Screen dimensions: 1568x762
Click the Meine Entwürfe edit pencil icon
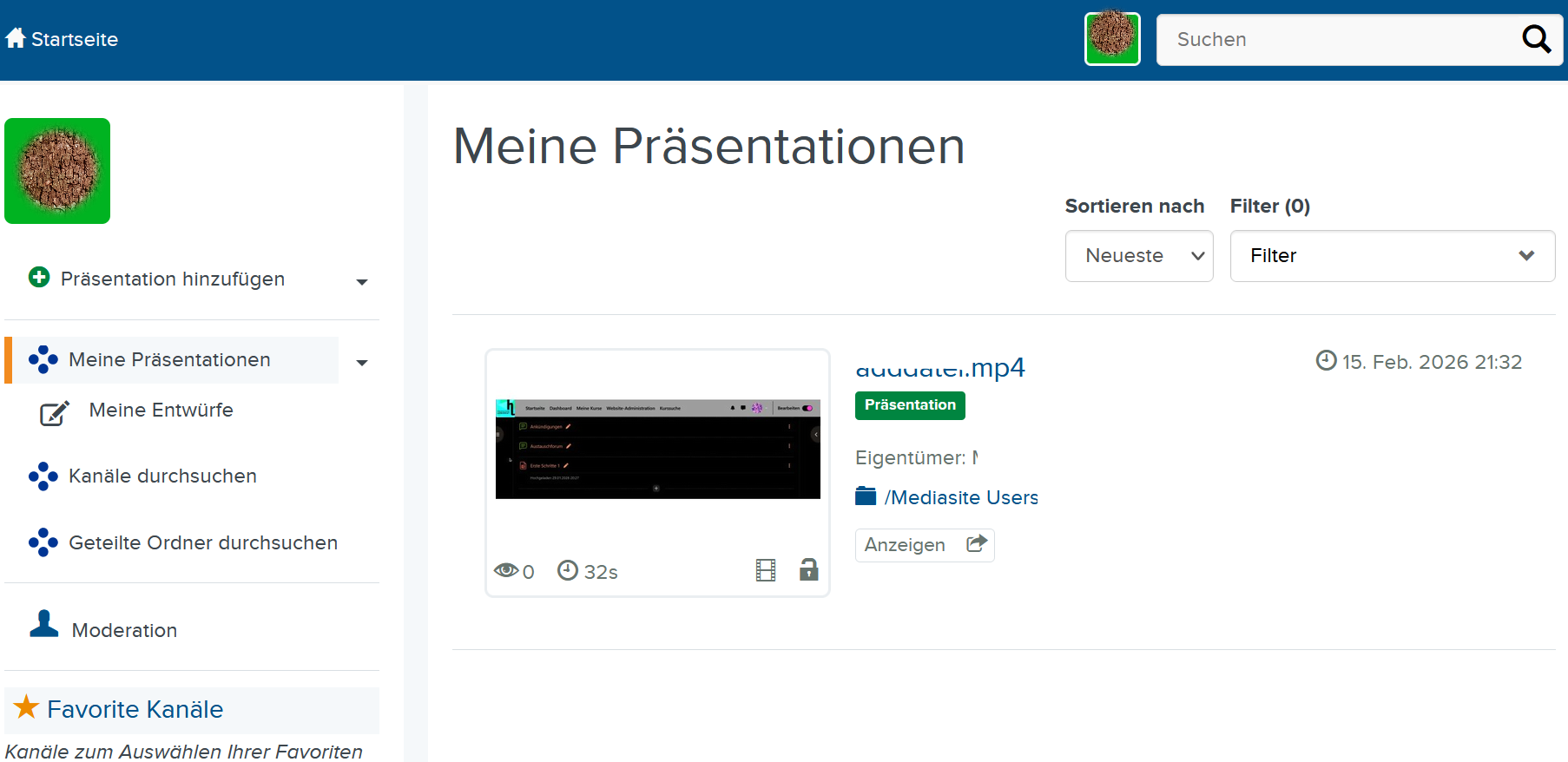pos(55,413)
